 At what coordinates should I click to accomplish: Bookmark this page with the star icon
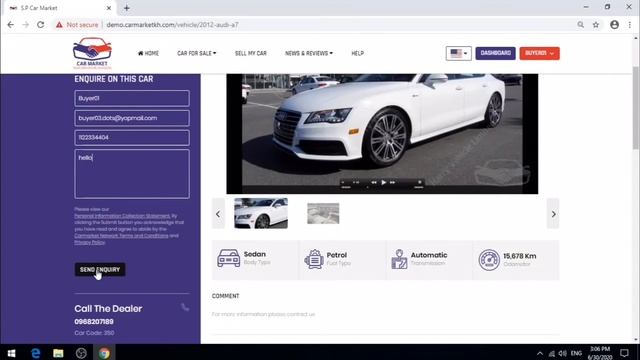pos(596,25)
